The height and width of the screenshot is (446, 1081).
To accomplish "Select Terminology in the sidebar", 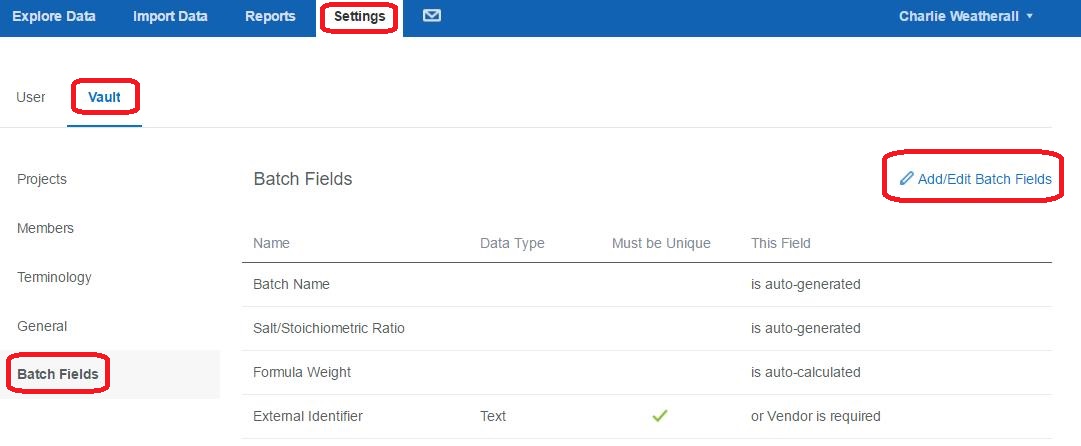I will (54, 277).
